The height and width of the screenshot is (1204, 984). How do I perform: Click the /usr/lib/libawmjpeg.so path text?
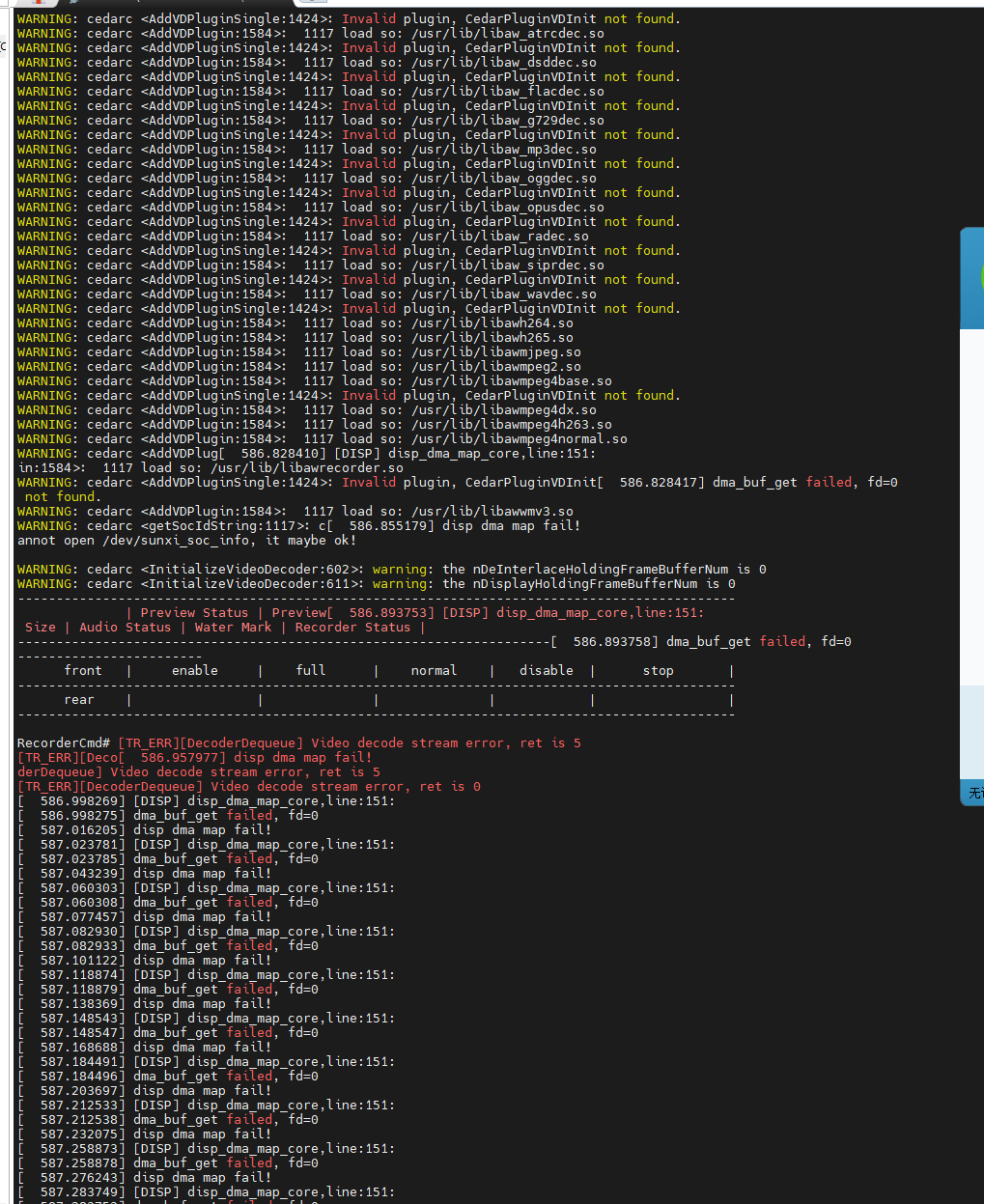tap(495, 351)
